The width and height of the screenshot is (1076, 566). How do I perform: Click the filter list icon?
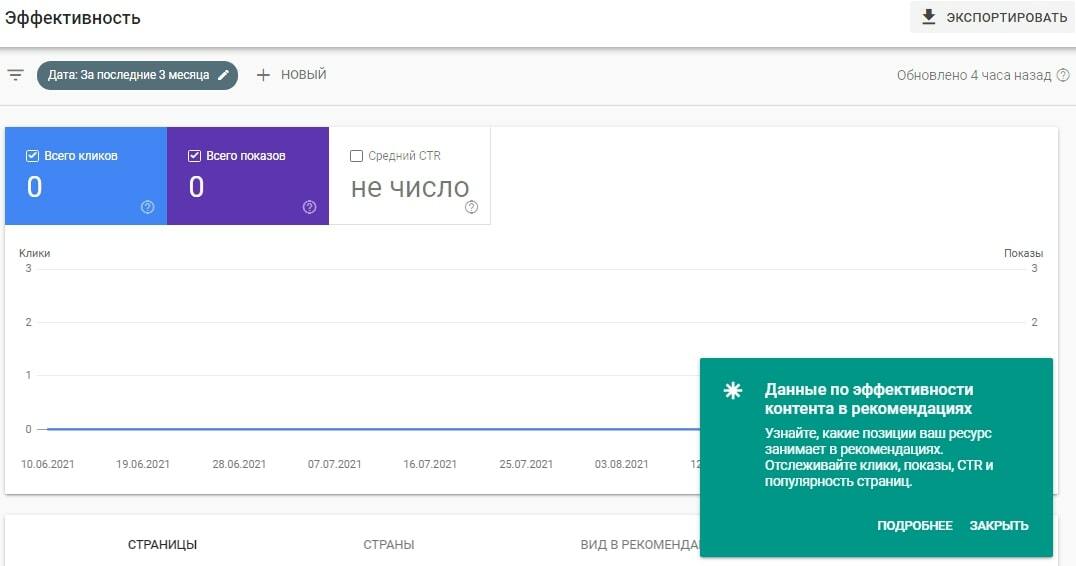(15, 75)
